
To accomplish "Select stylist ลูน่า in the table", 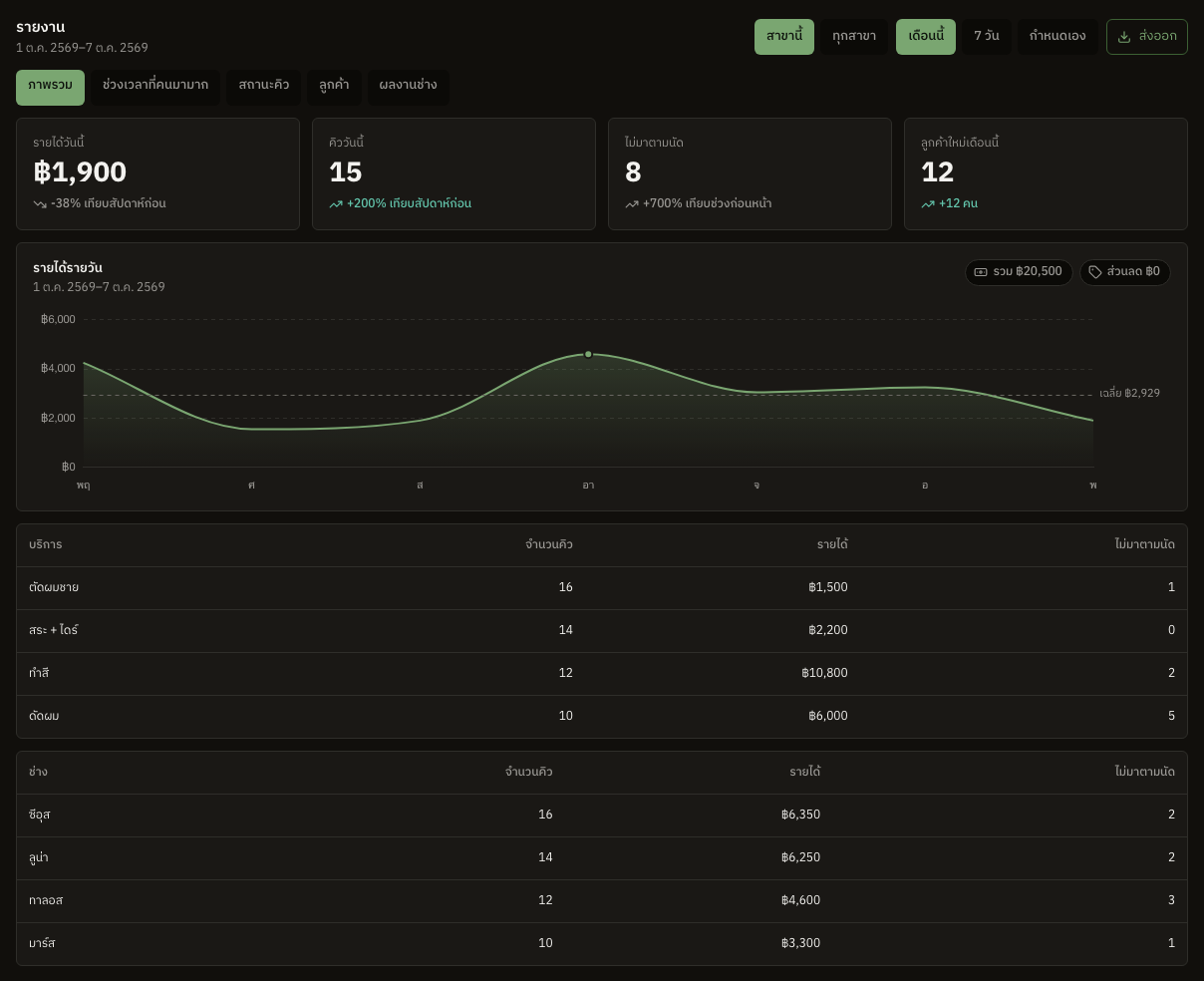I will (39, 857).
